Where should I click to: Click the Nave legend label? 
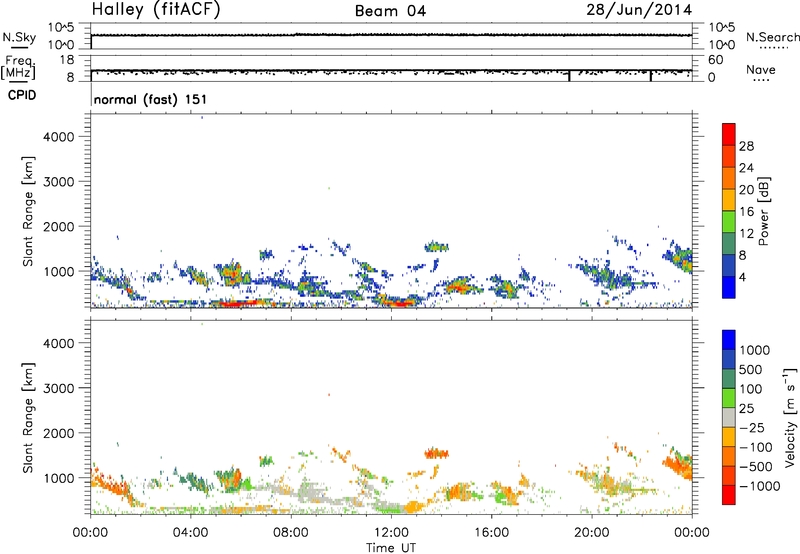[761, 69]
